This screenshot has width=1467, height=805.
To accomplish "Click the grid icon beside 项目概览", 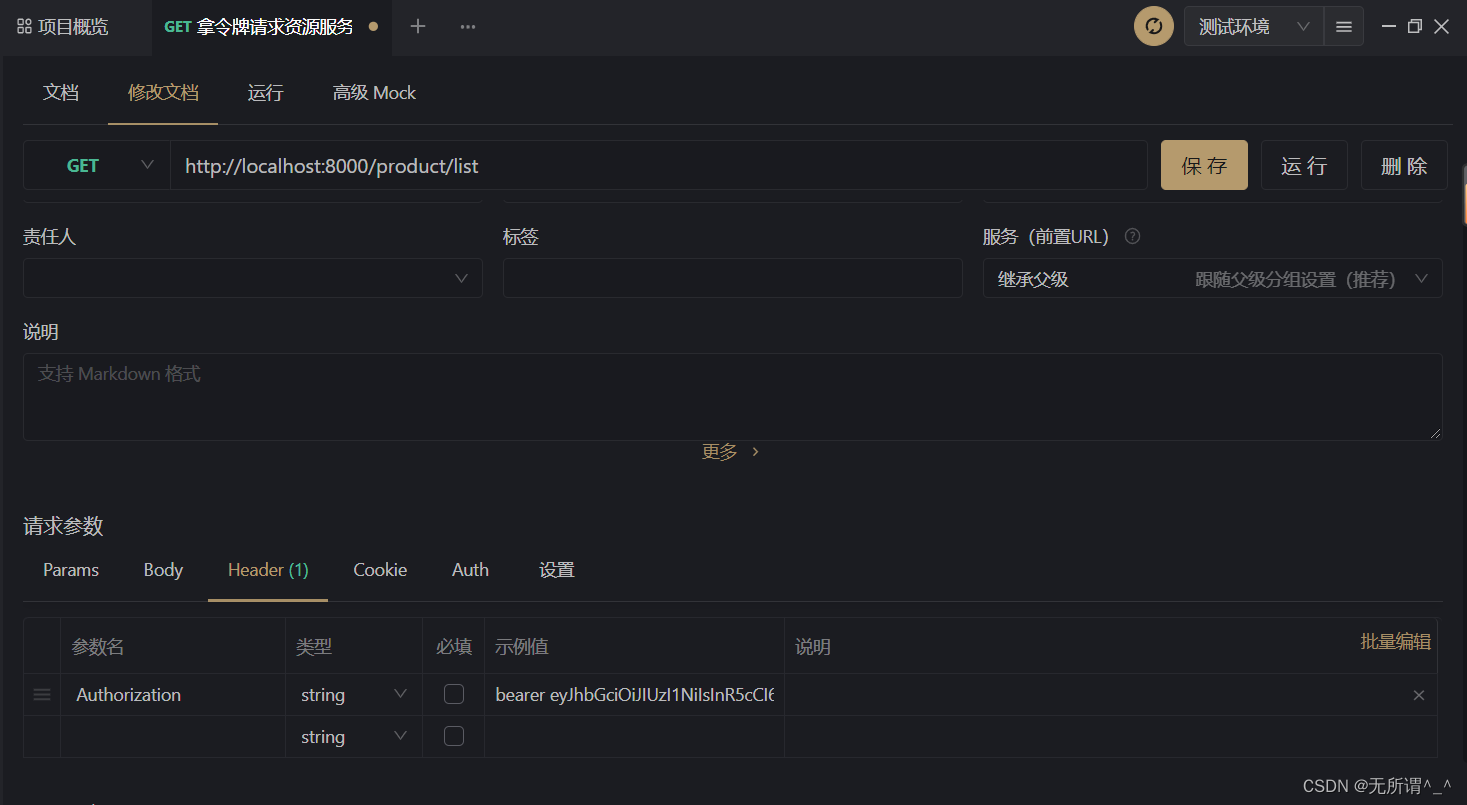I will [x=23, y=26].
